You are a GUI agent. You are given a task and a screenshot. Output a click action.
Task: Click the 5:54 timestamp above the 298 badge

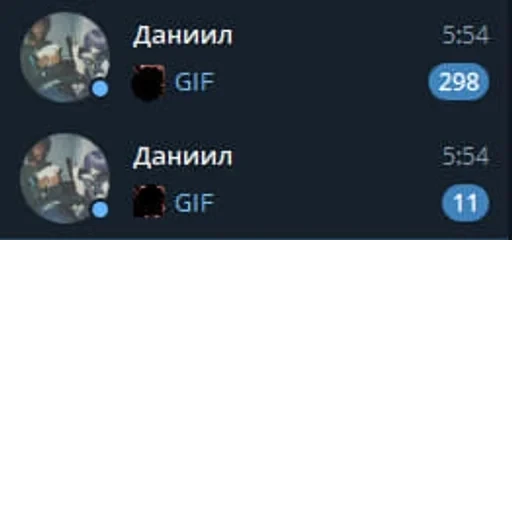465,35
